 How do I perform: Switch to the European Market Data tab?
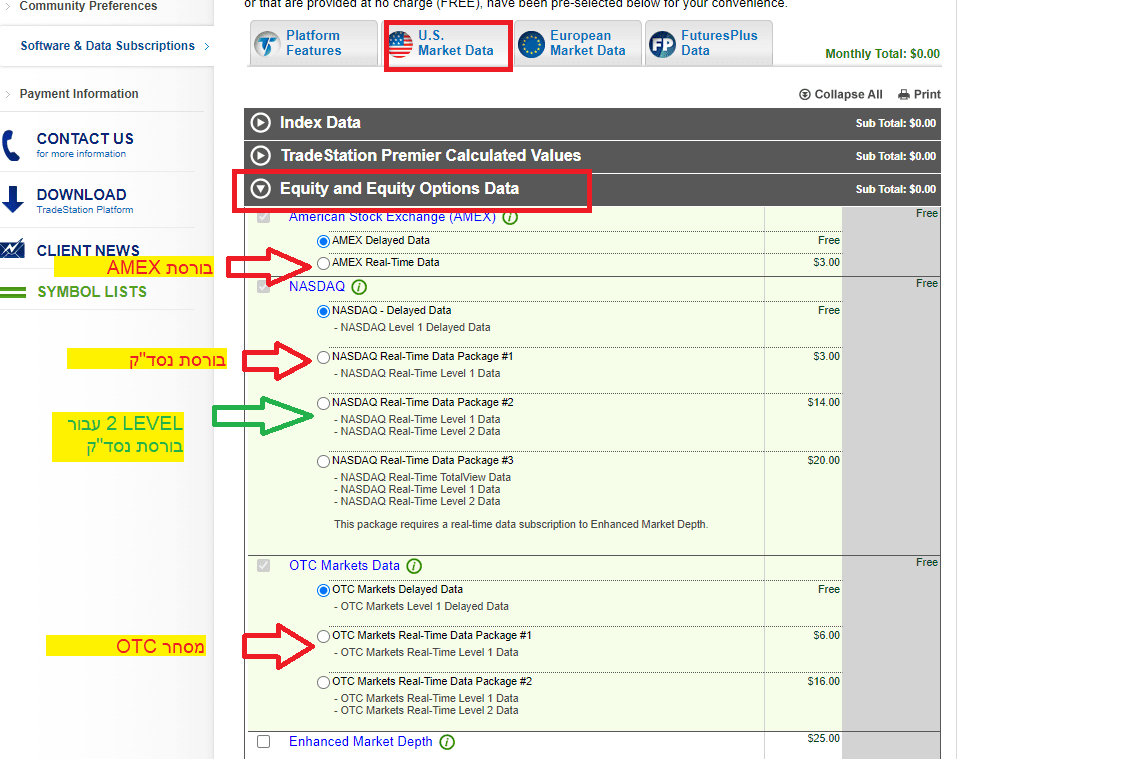578,43
